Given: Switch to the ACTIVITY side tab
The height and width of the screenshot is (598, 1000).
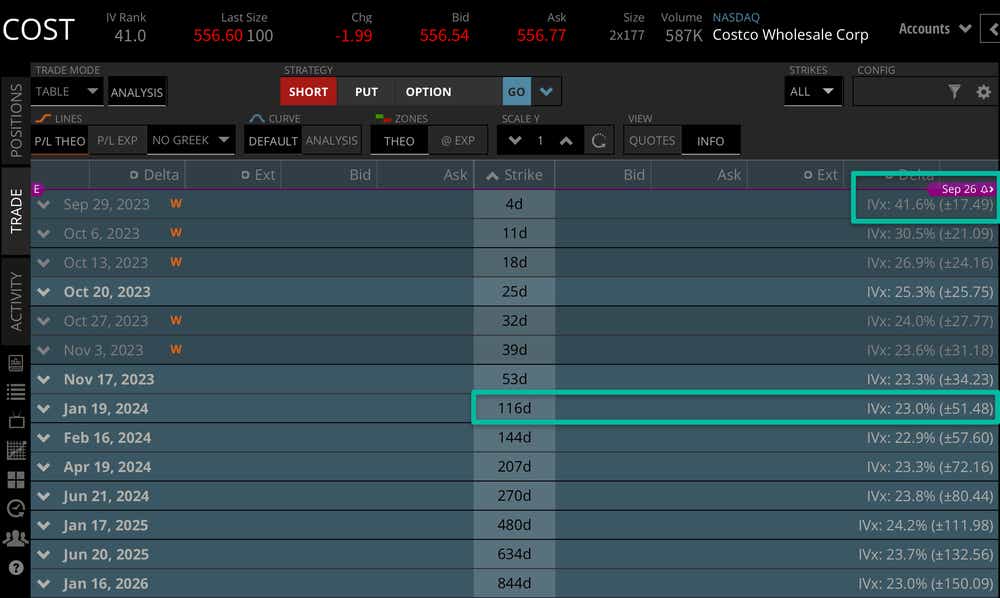Looking at the screenshot, I should click(16, 302).
